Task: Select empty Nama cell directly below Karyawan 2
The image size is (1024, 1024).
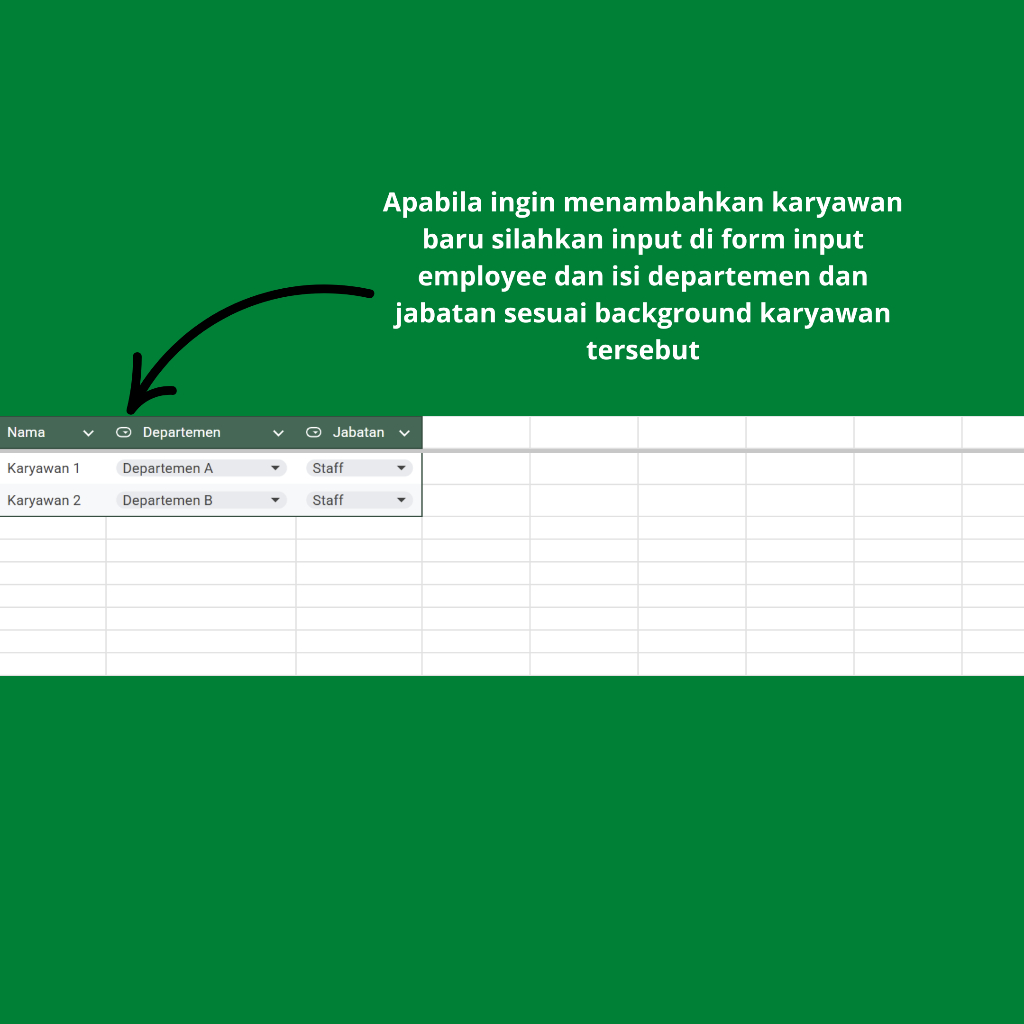Action: pos(53,528)
